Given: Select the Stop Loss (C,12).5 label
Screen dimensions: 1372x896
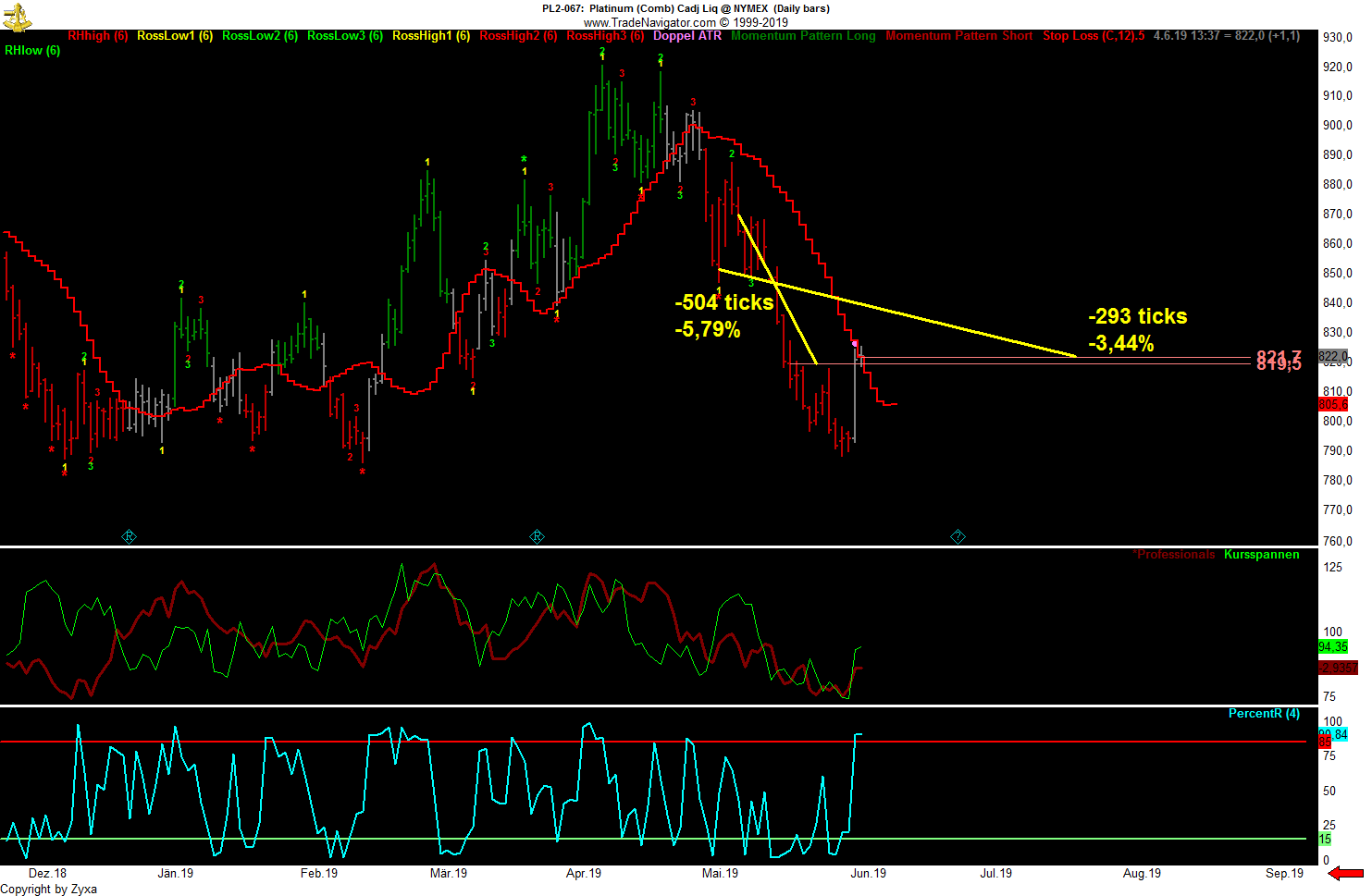Looking at the screenshot, I should click(1094, 36).
